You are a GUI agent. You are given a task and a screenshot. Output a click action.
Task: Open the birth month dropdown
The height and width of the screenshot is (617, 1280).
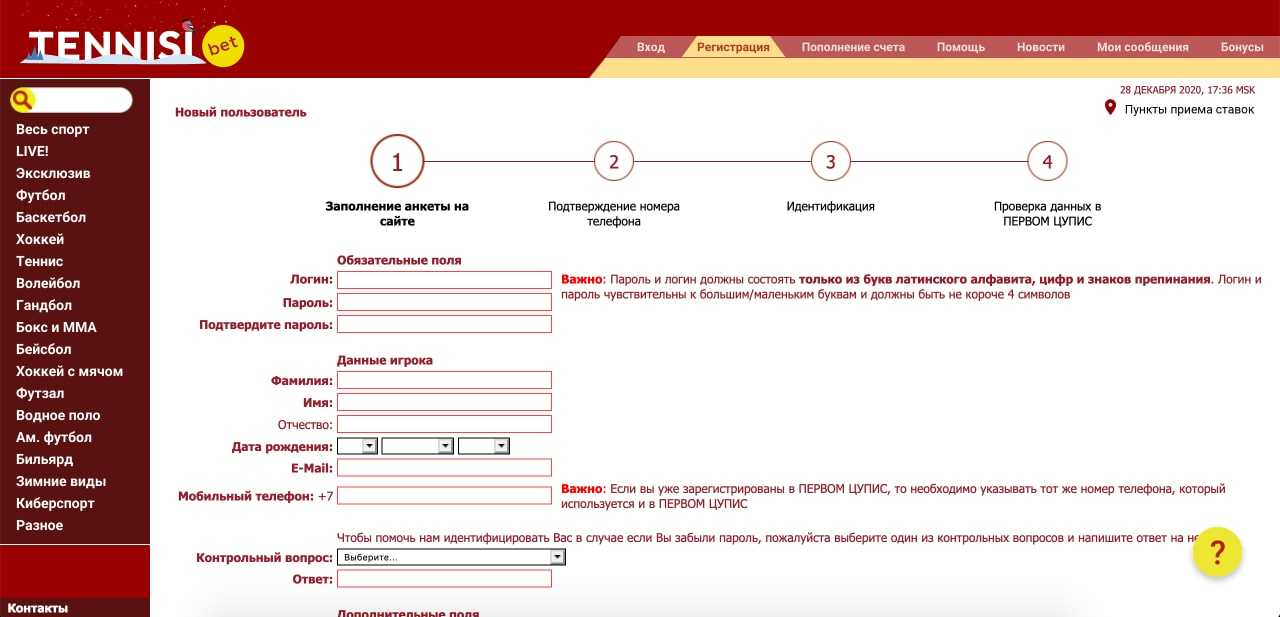[418, 446]
